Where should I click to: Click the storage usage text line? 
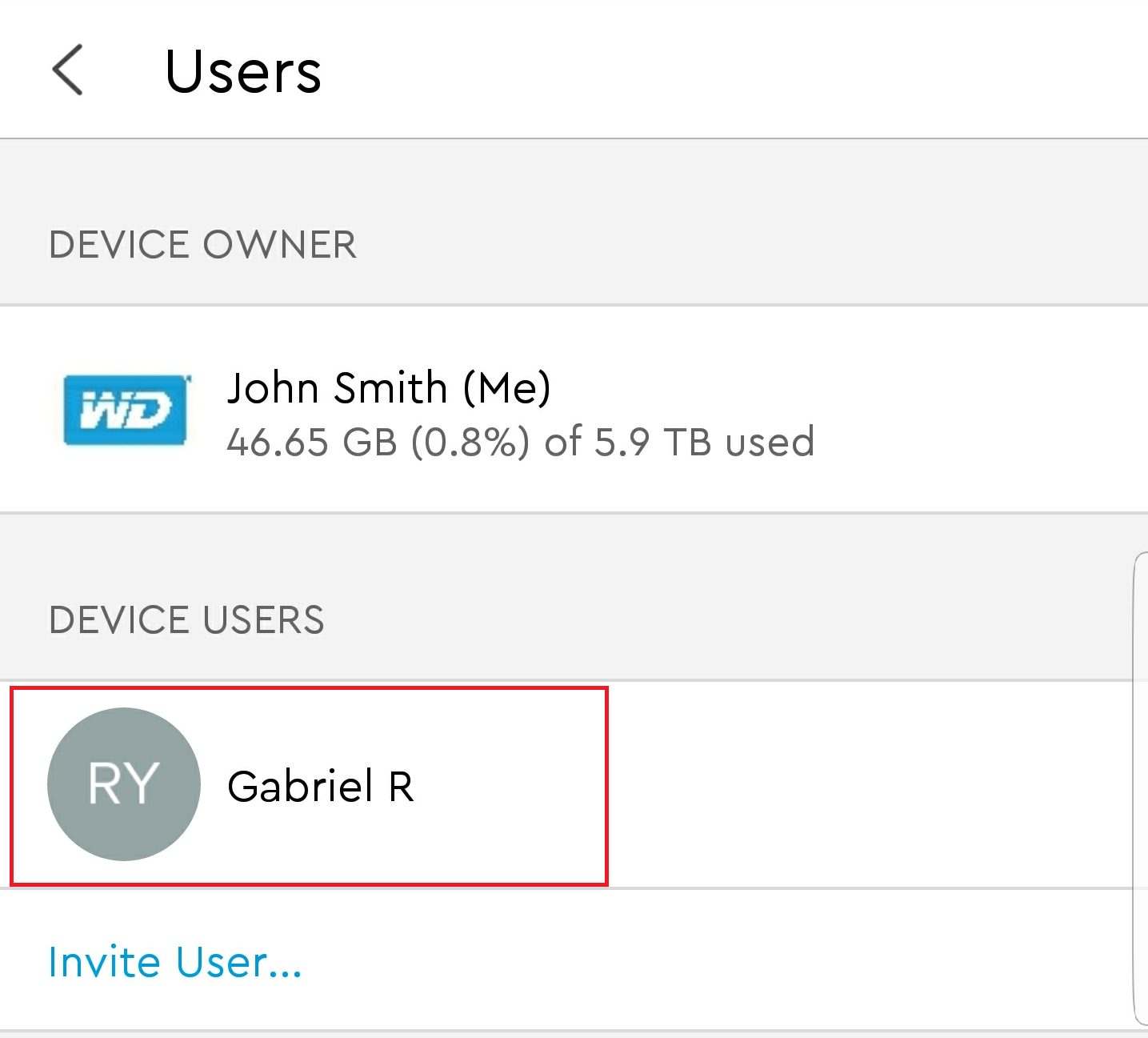point(520,442)
